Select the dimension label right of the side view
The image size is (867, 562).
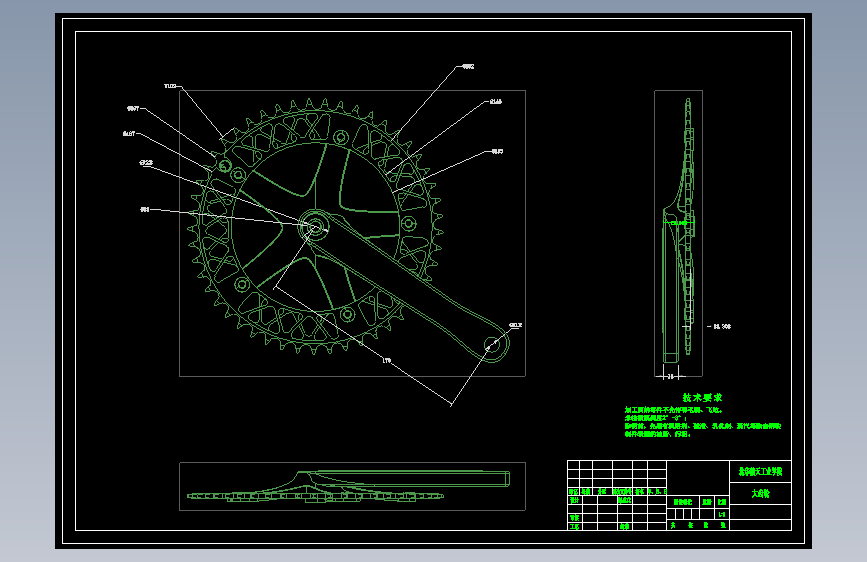click(722, 326)
